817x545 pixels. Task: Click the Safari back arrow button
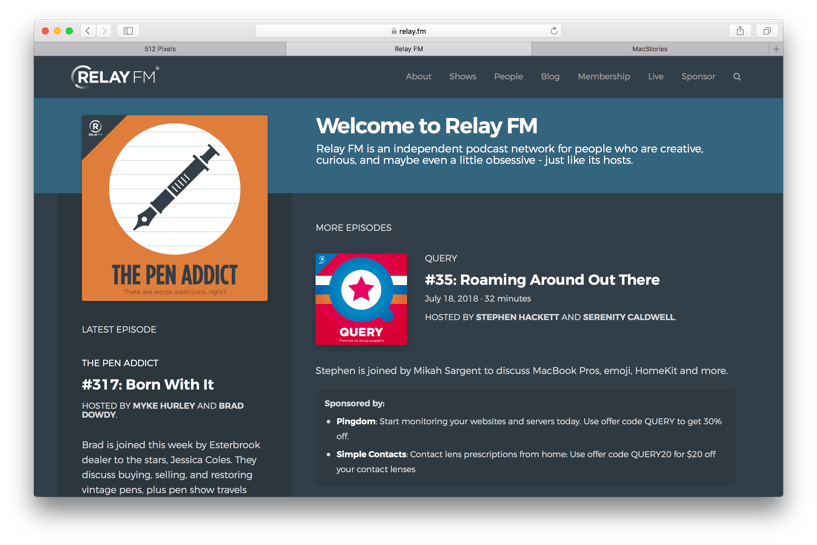88,31
